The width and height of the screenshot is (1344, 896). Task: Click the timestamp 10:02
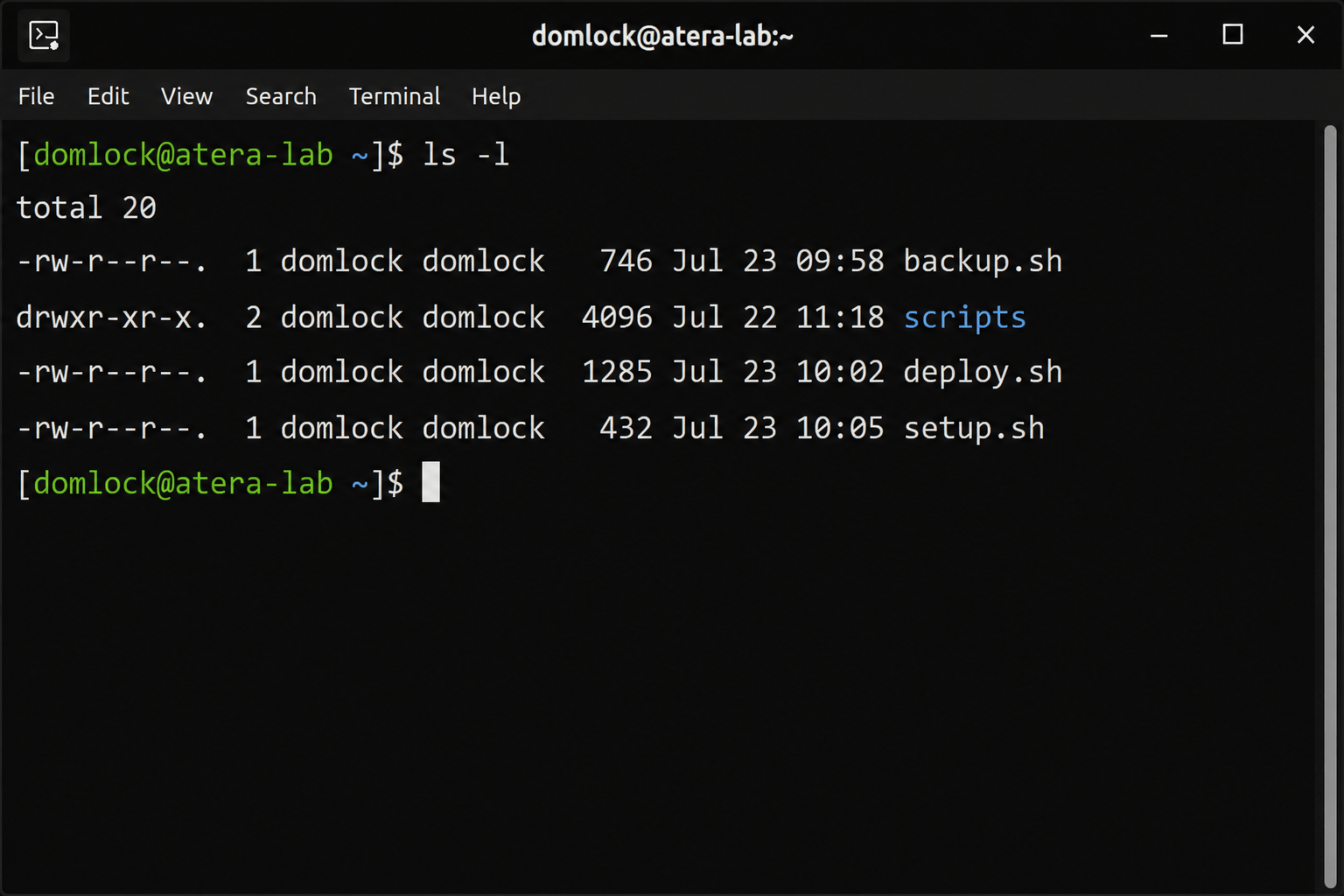pos(840,373)
